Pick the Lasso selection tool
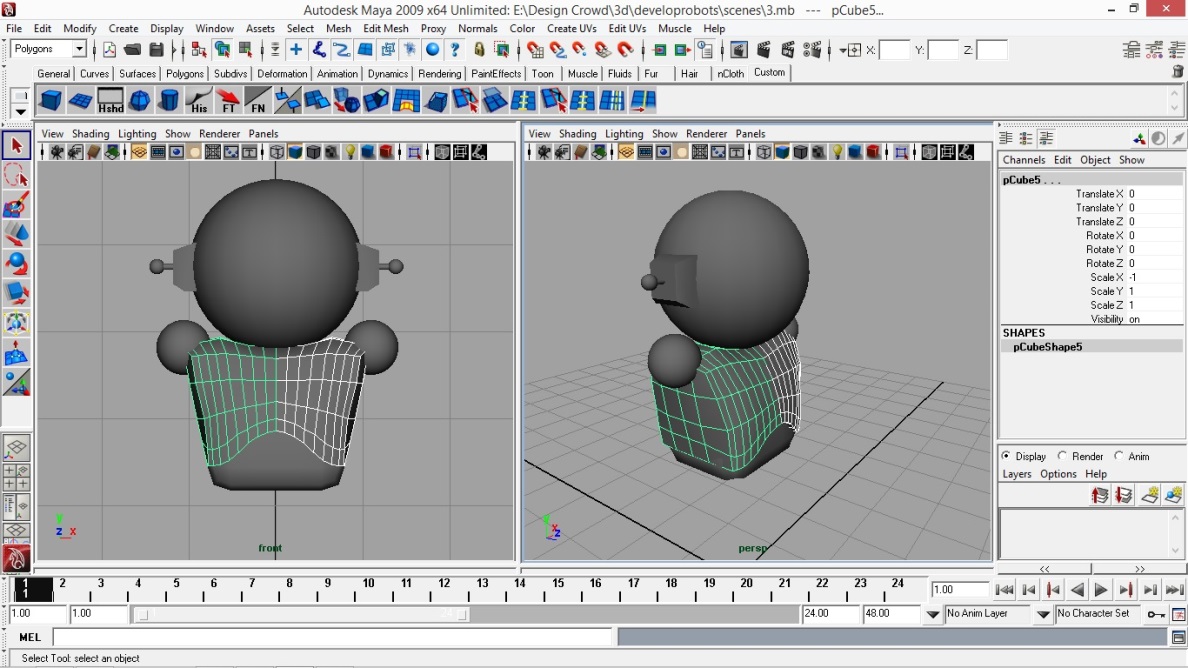 17,175
